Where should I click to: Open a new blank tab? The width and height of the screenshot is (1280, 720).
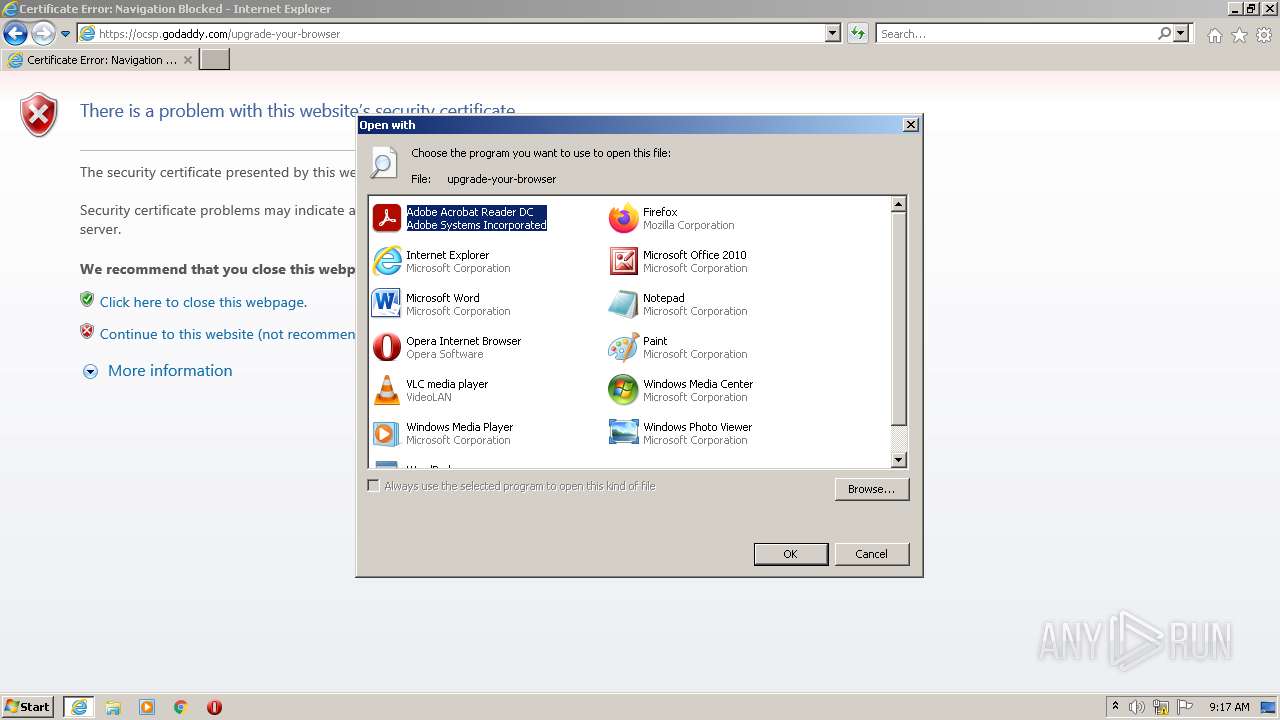click(x=215, y=60)
